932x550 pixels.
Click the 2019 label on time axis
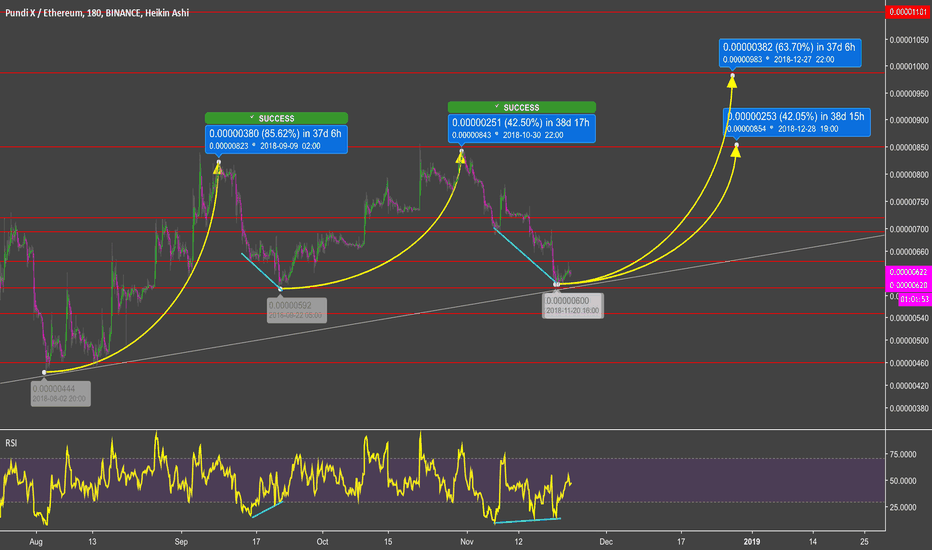[x=752, y=542]
